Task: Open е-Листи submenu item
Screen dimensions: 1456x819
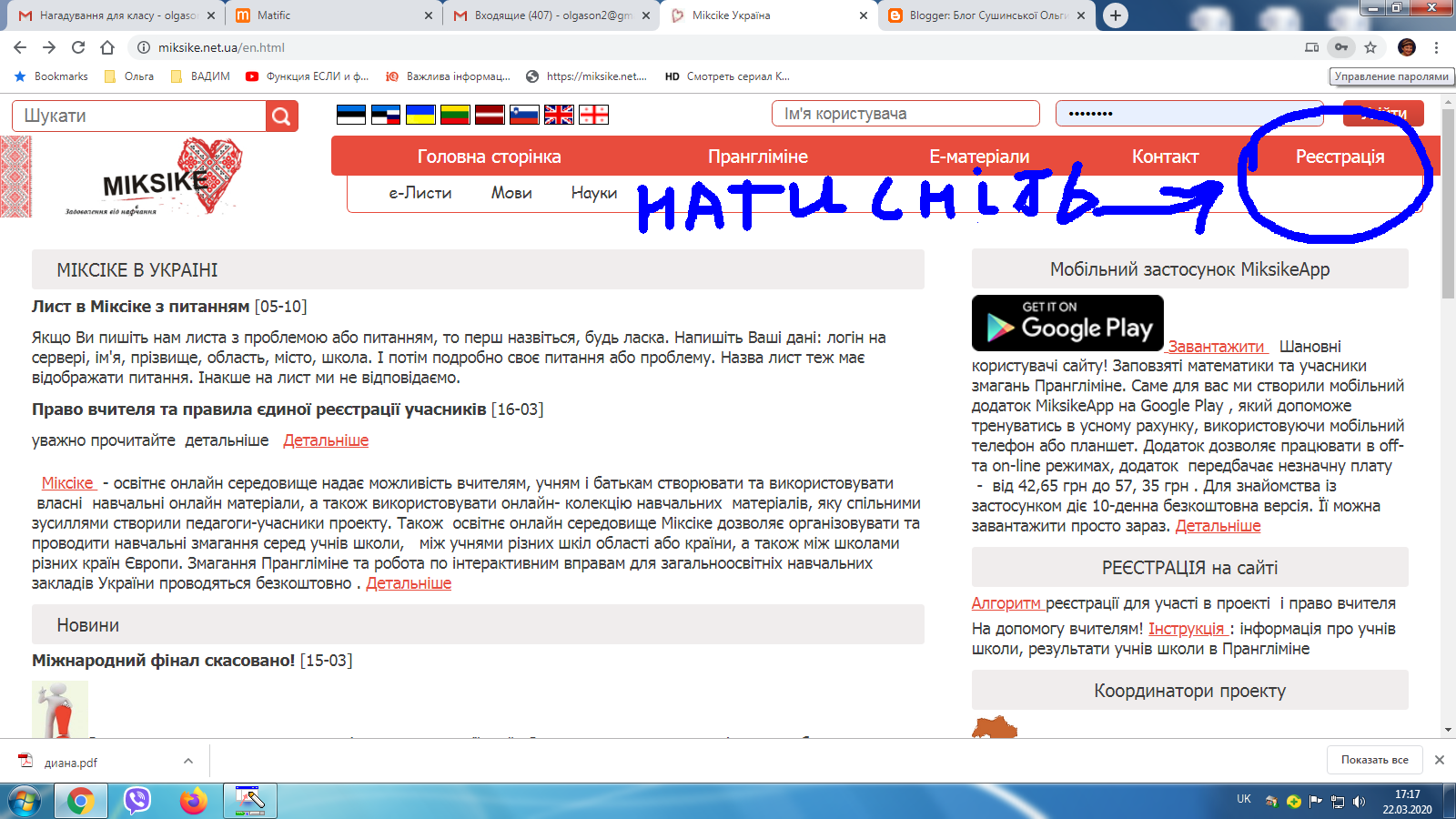Action: [420, 193]
